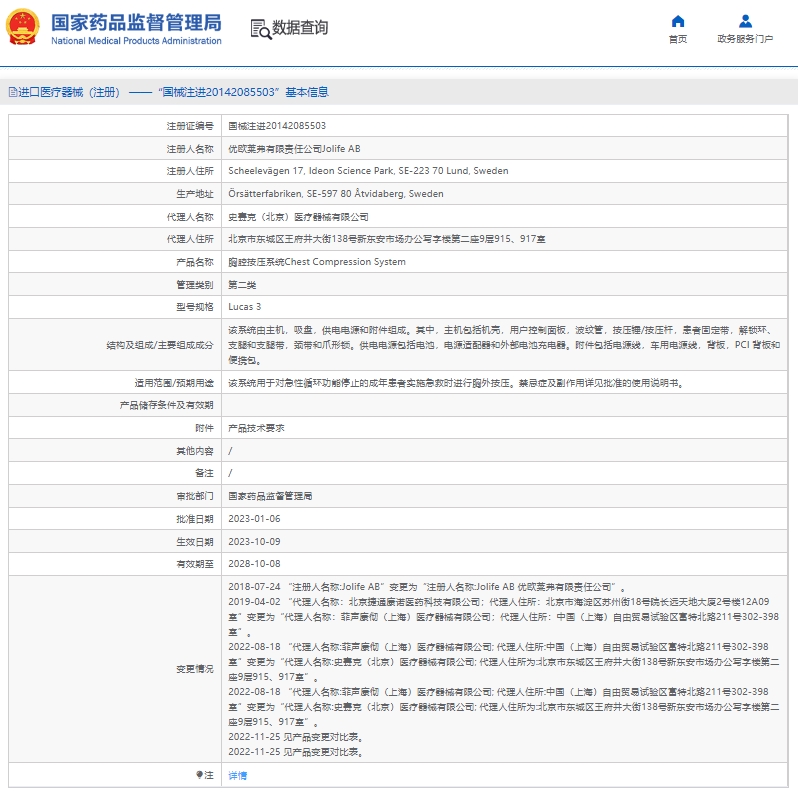Viewport: 798px width, 792px height.
Task: Select approval date 2023-01-06
Action: coord(254,519)
